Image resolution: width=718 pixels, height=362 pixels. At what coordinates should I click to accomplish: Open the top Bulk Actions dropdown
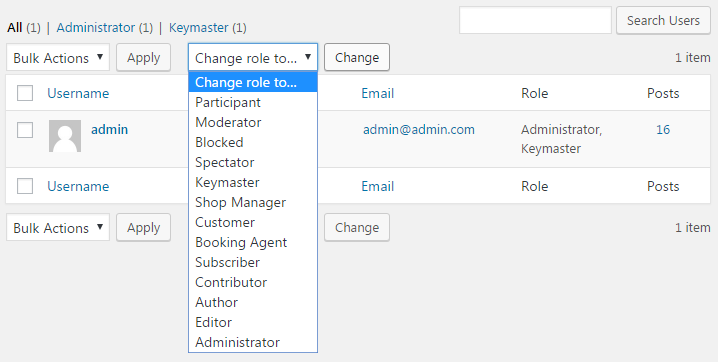tap(58, 58)
